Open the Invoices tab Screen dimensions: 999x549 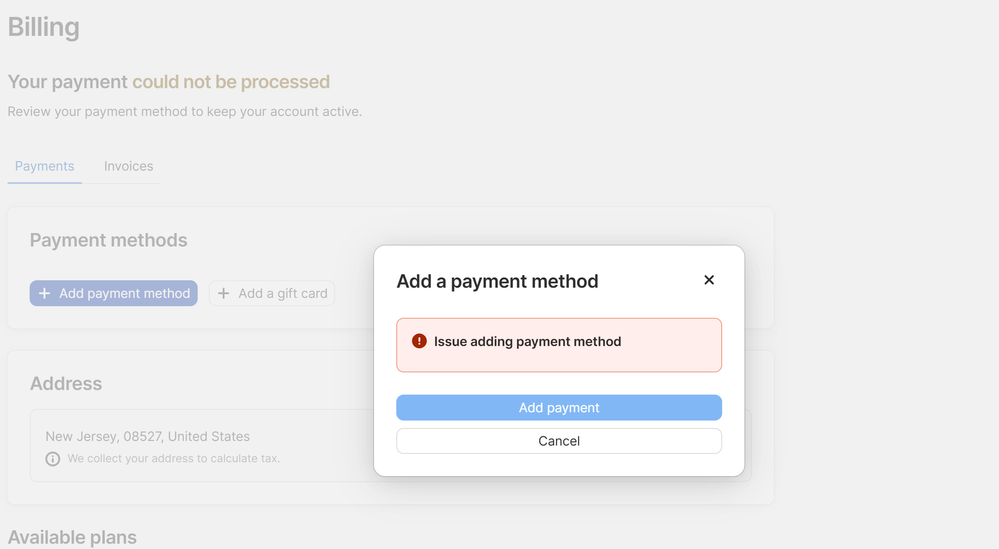128,166
